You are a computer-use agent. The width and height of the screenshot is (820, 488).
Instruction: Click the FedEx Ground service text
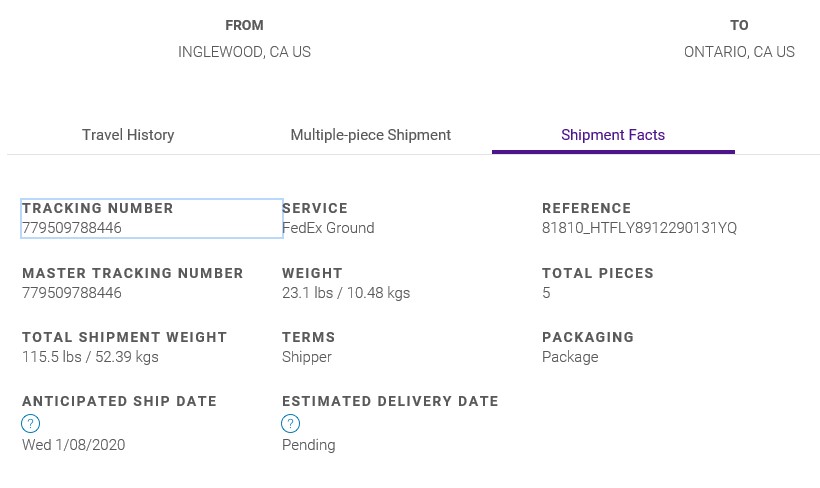pos(328,228)
